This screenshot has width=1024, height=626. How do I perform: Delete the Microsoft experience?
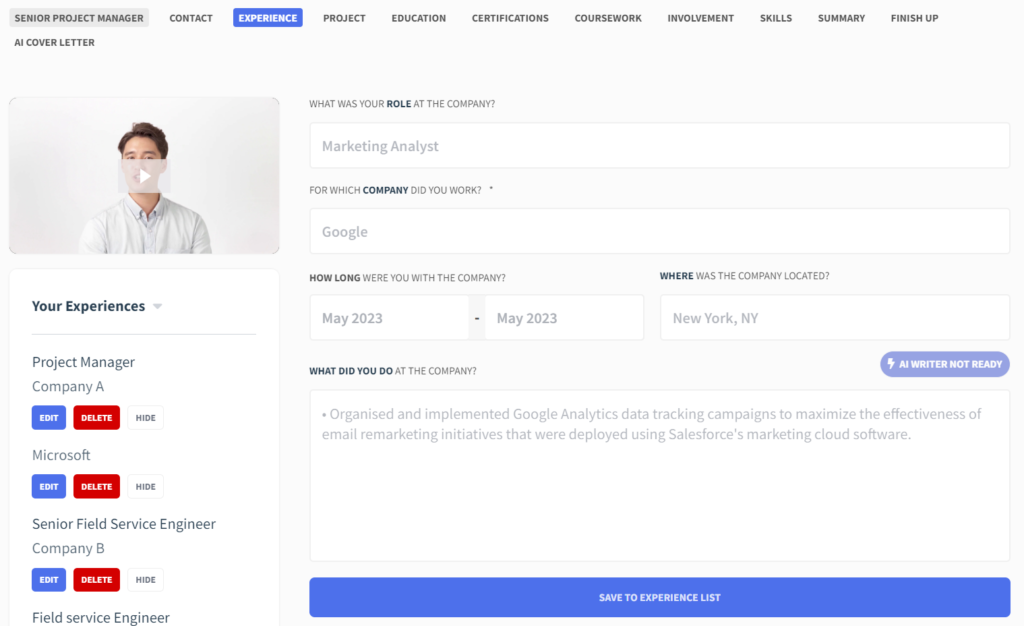[x=97, y=486]
